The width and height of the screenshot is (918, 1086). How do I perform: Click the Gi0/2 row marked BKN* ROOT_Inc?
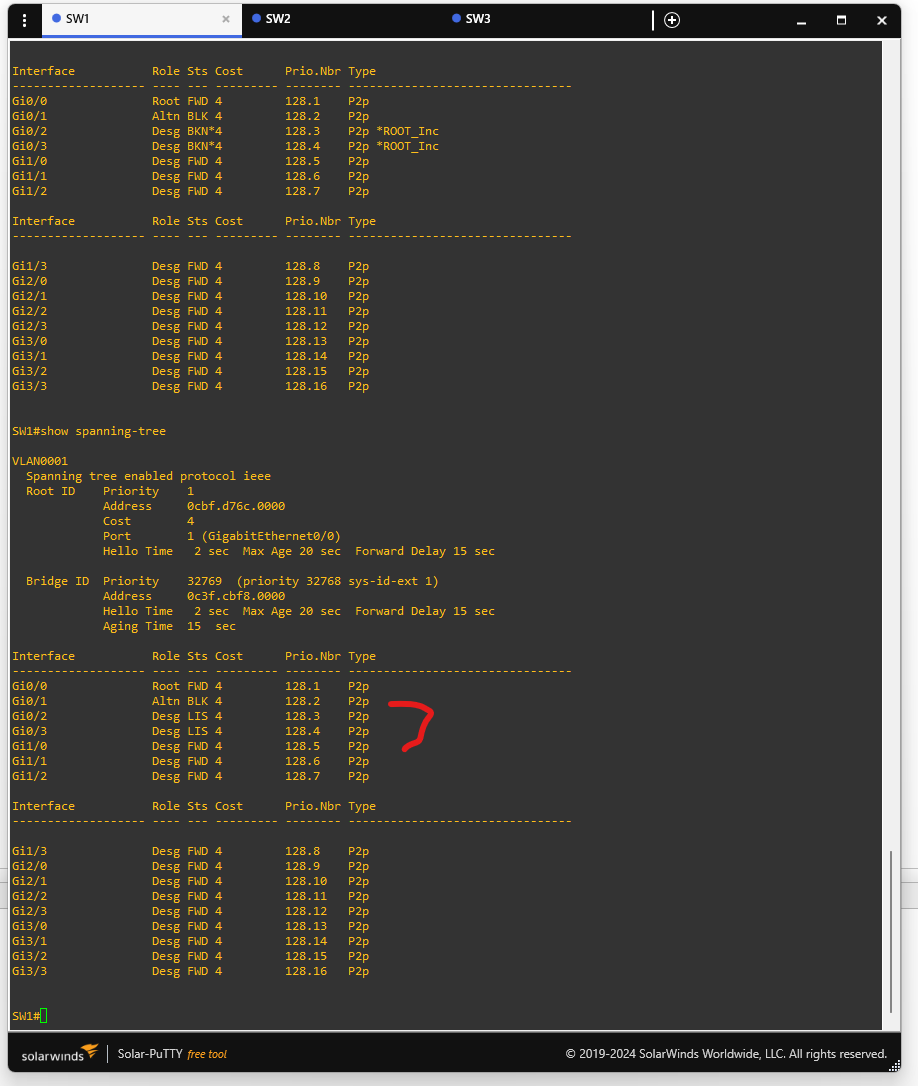[225, 131]
